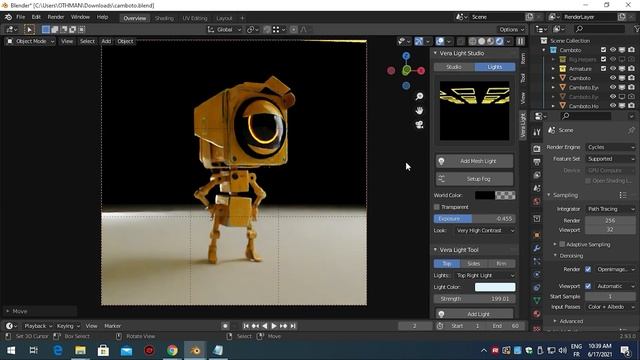The width and height of the screenshot is (640, 360).
Task: Toggle camera view icon in viewport
Action: click(x=419, y=124)
